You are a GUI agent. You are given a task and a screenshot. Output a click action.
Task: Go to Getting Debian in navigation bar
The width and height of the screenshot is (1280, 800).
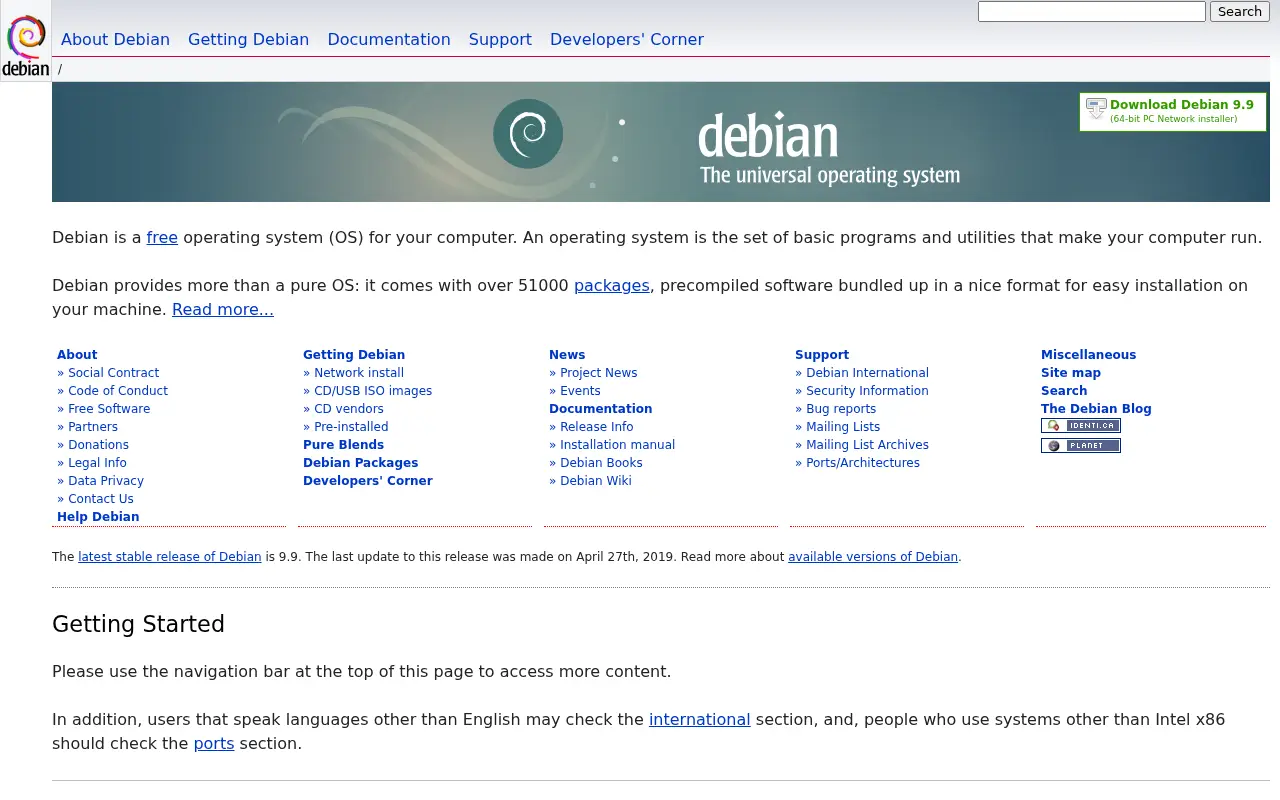pos(248,40)
